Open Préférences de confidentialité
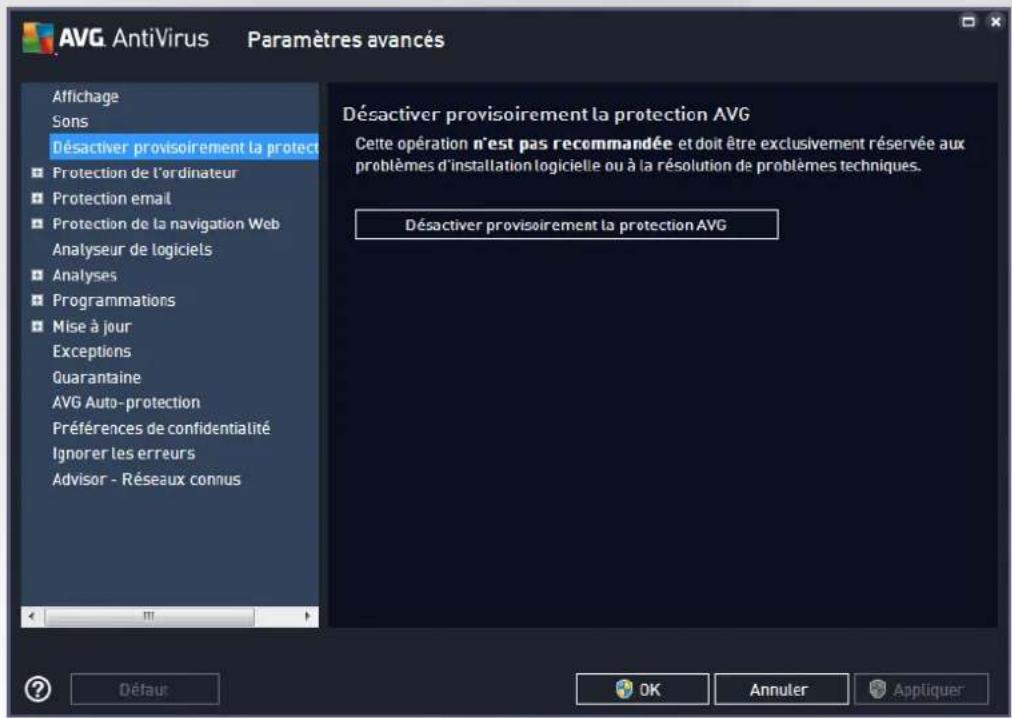1012x718 pixels. 161,428
